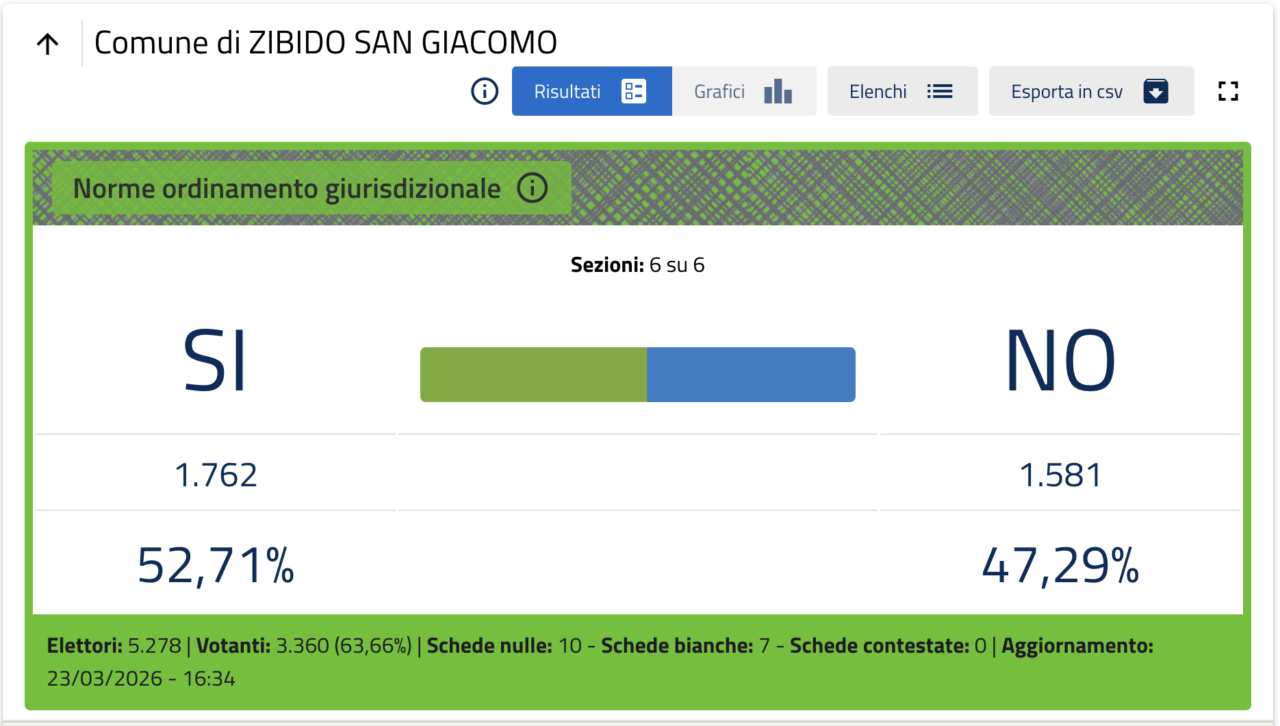1280x726 pixels.
Task: Click the Sezioni 6 su 6 label
Action: [638, 266]
